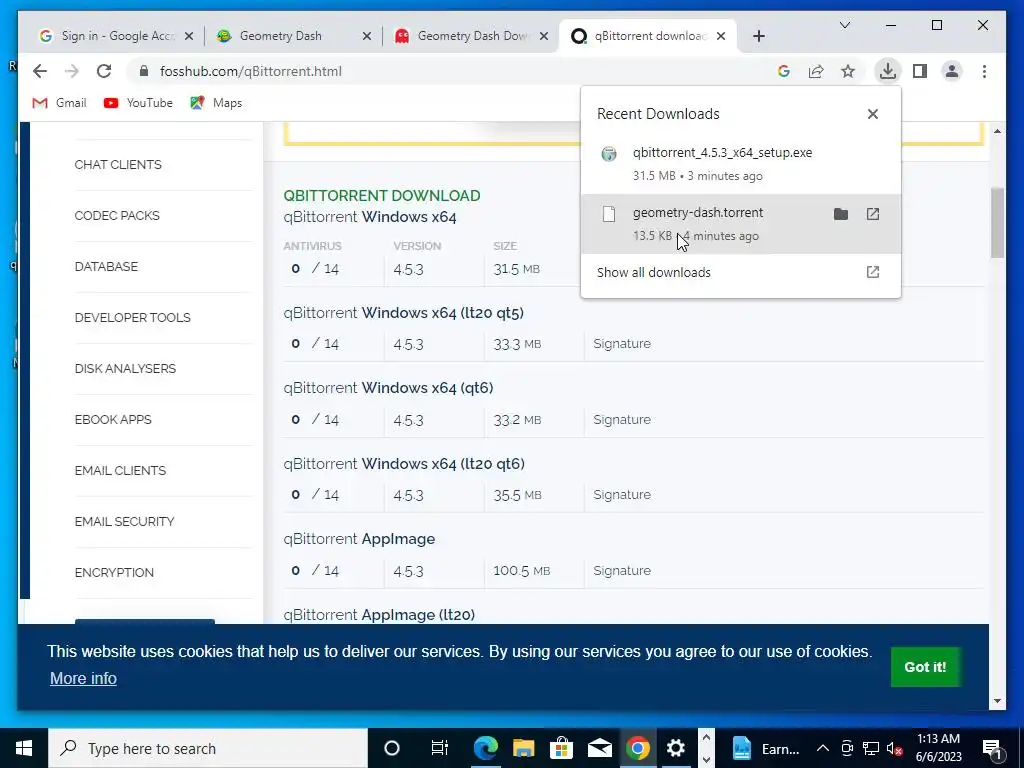The height and width of the screenshot is (768, 1024).
Task: Share this page icon
Action: 816,71
